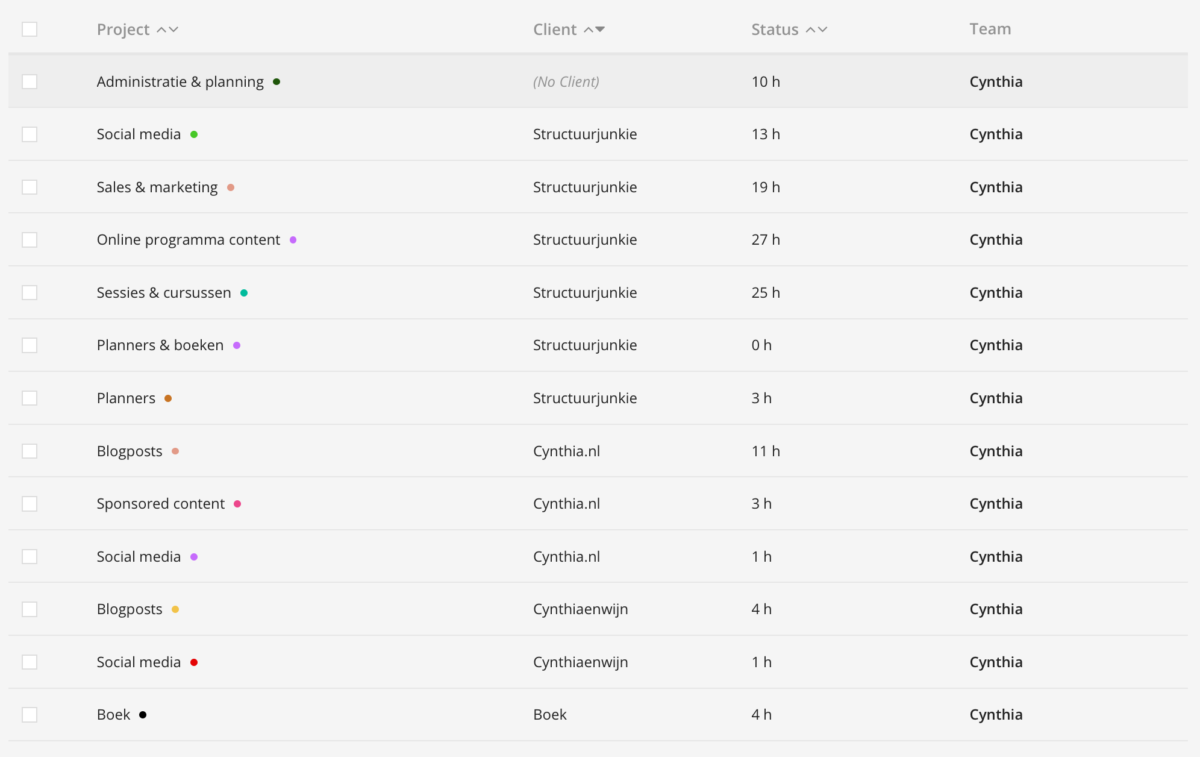Sort the list by Client column arrows
This screenshot has width=1200, height=757.
(x=594, y=30)
